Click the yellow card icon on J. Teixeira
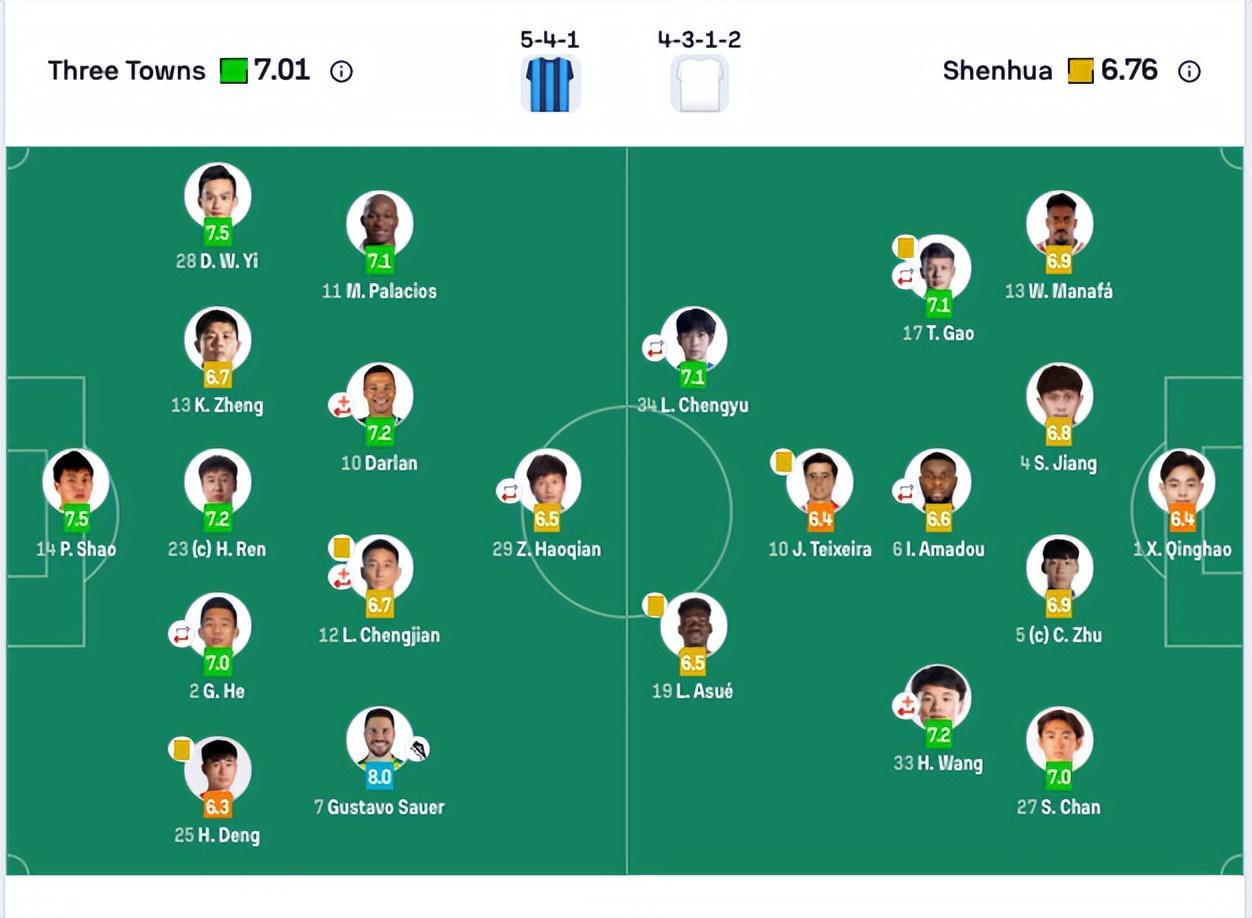Viewport: 1252px width, 918px height. pos(783,461)
